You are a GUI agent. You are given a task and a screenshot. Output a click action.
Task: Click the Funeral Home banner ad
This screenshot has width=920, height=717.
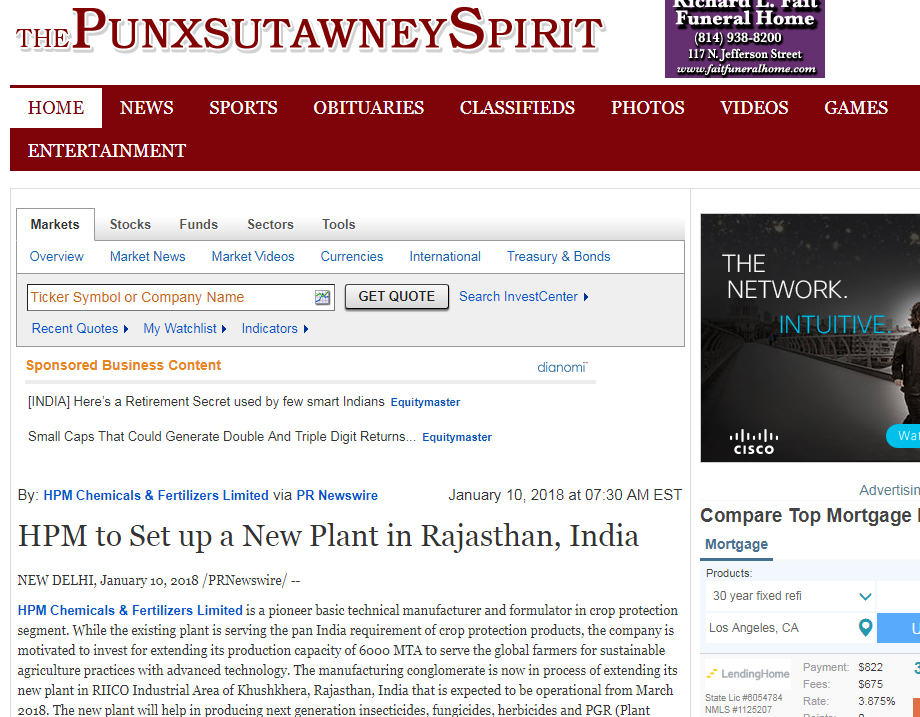pyautogui.click(x=745, y=39)
